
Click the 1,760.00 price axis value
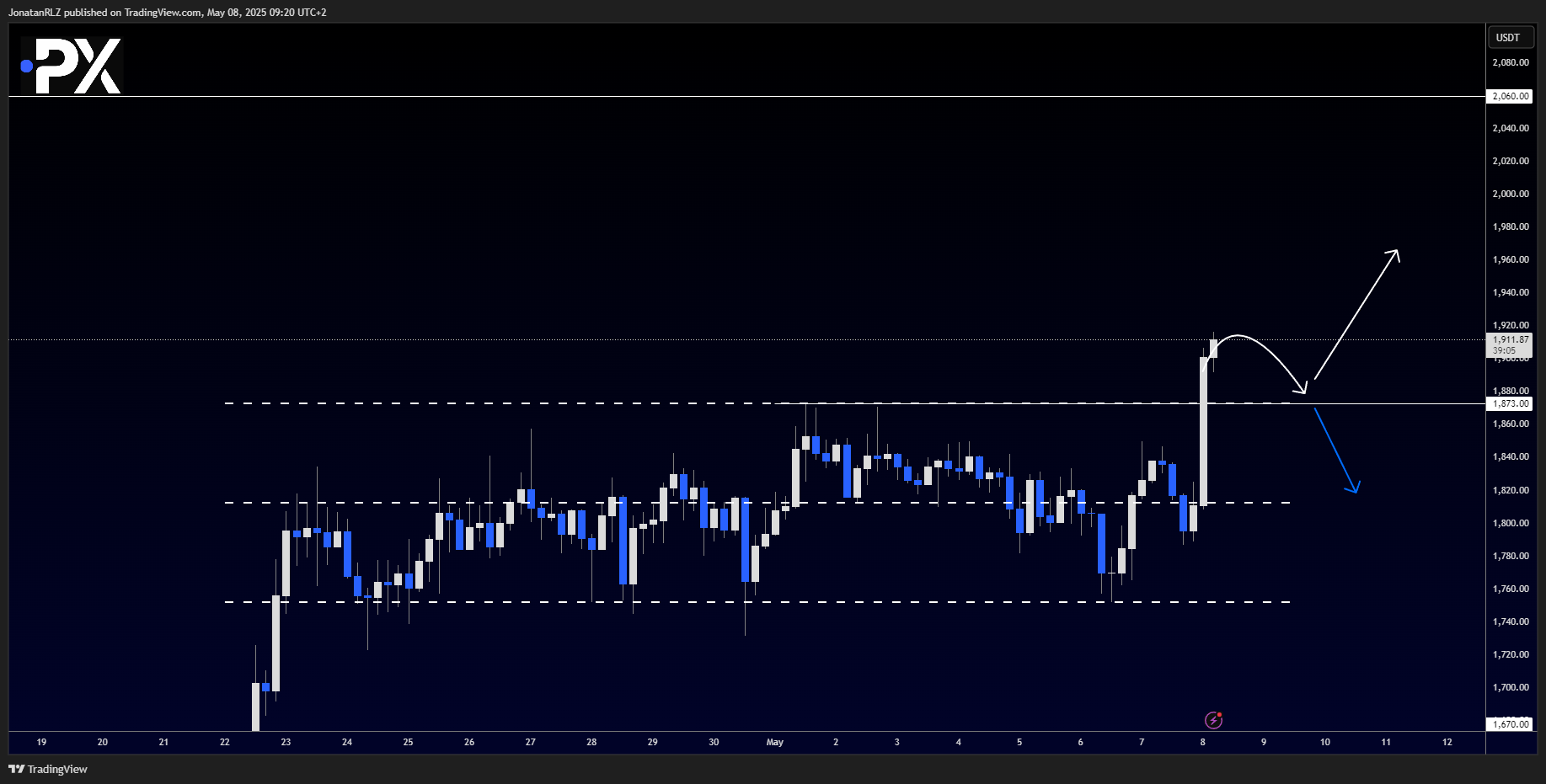[x=1511, y=589]
